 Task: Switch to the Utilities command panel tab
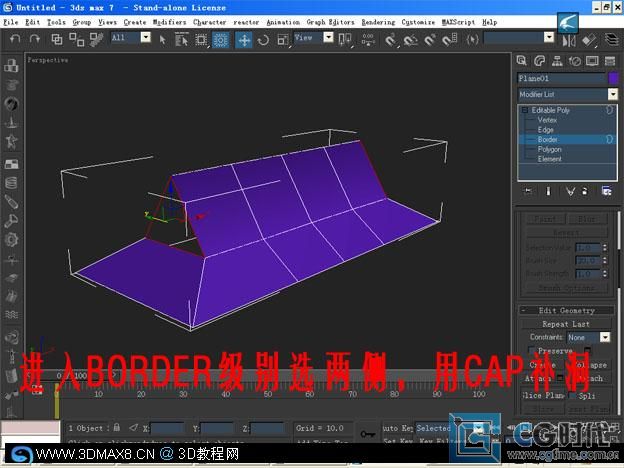(610, 61)
